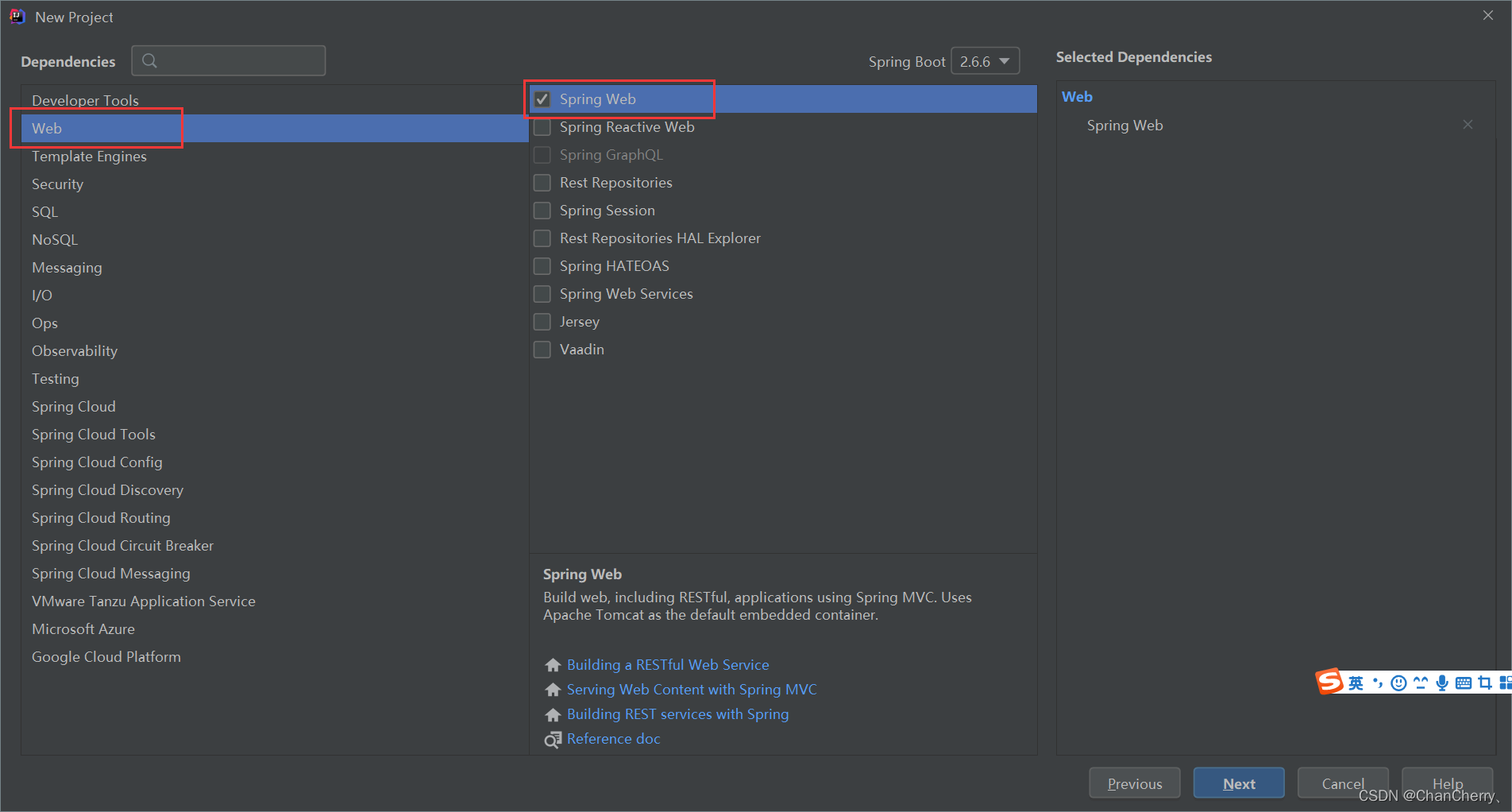Open Serving Web Content with Spring MVC

point(692,690)
